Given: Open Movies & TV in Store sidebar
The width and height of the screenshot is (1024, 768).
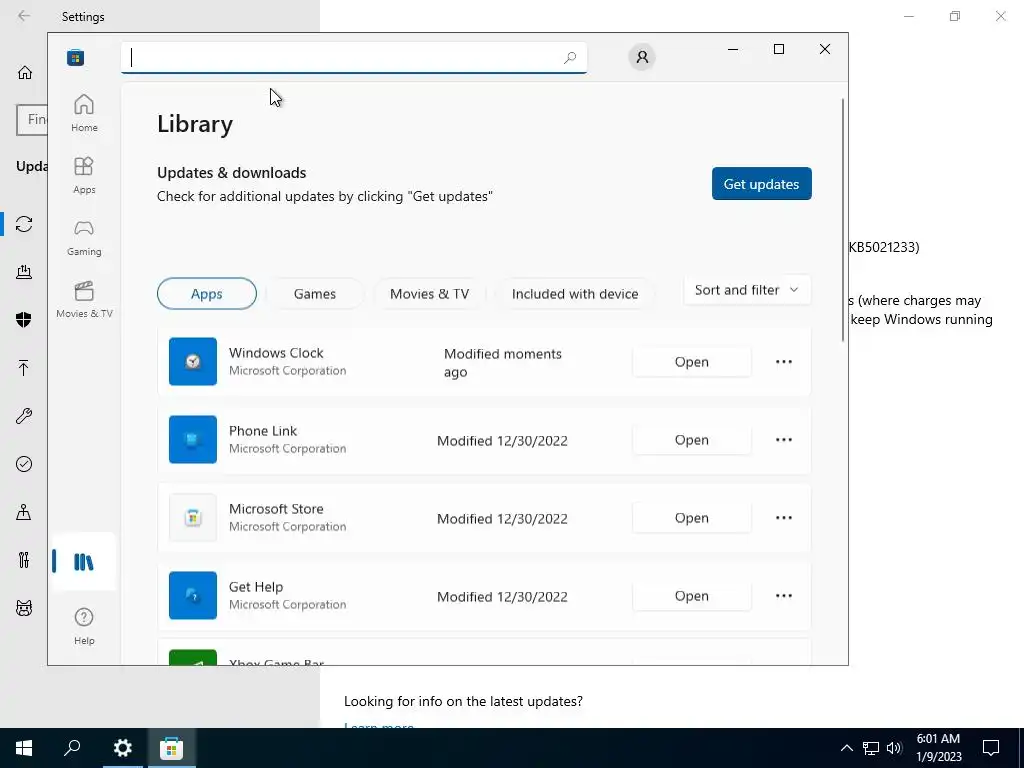Looking at the screenshot, I should point(84,299).
